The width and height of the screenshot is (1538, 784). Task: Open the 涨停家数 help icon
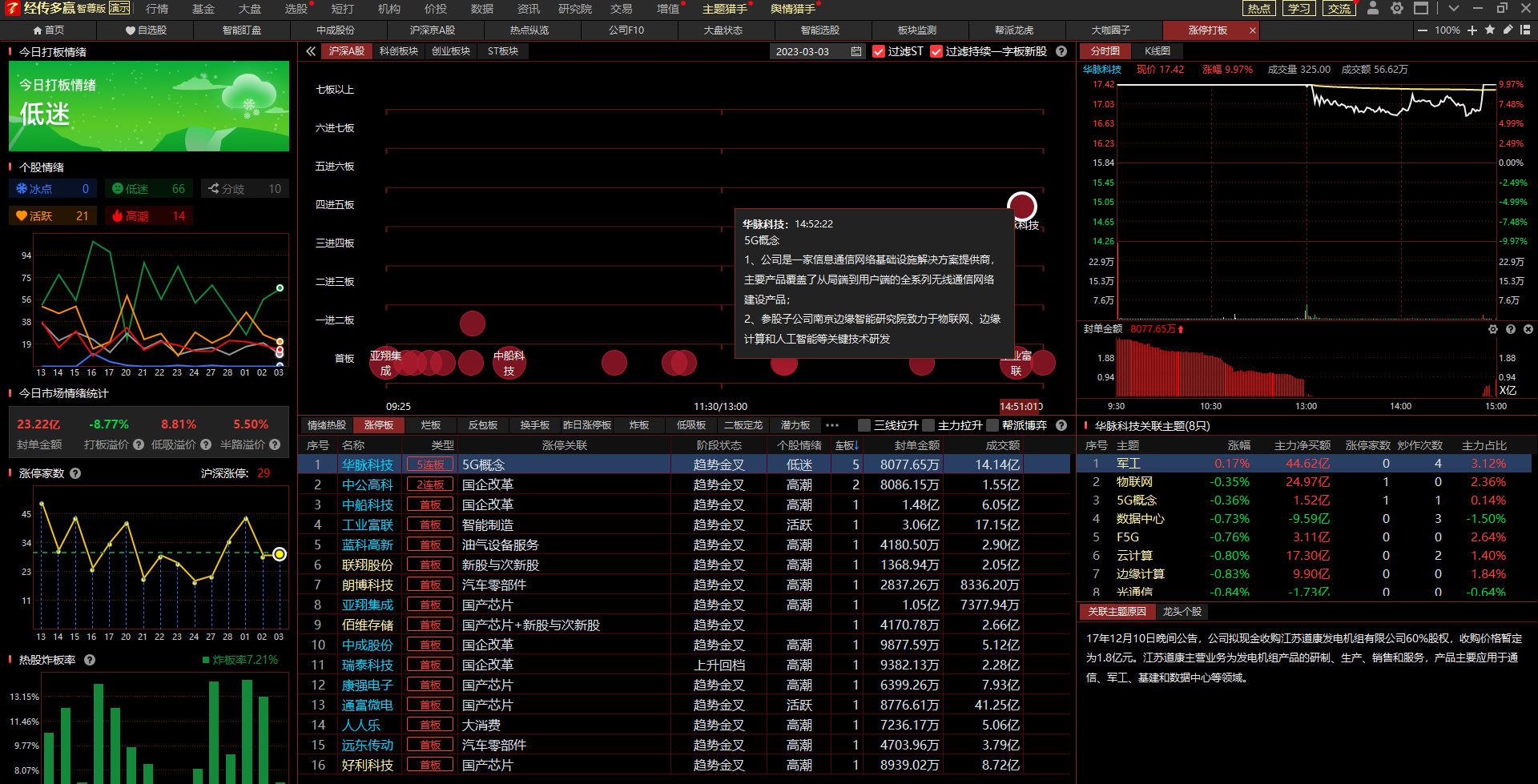[x=75, y=473]
